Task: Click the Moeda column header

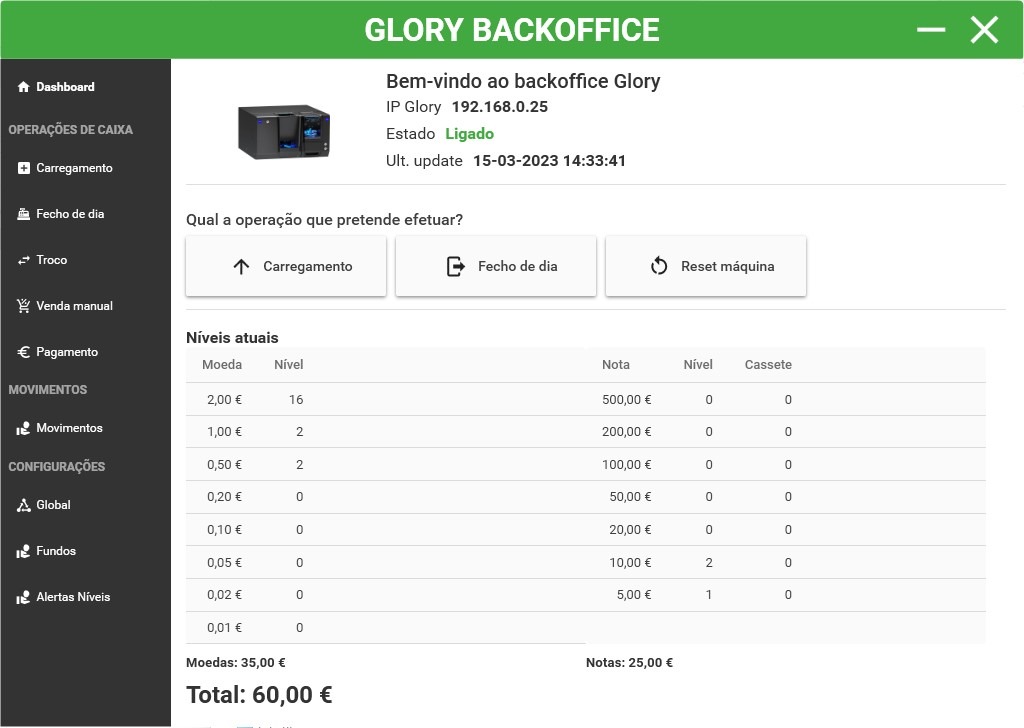Action: (x=222, y=365)
